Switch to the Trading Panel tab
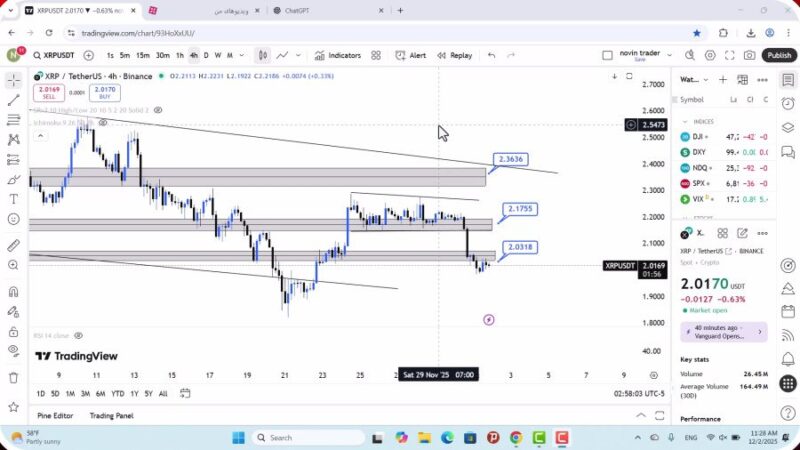Image resolution: width=800 pixels, height=450 pixels. [111, 415]
